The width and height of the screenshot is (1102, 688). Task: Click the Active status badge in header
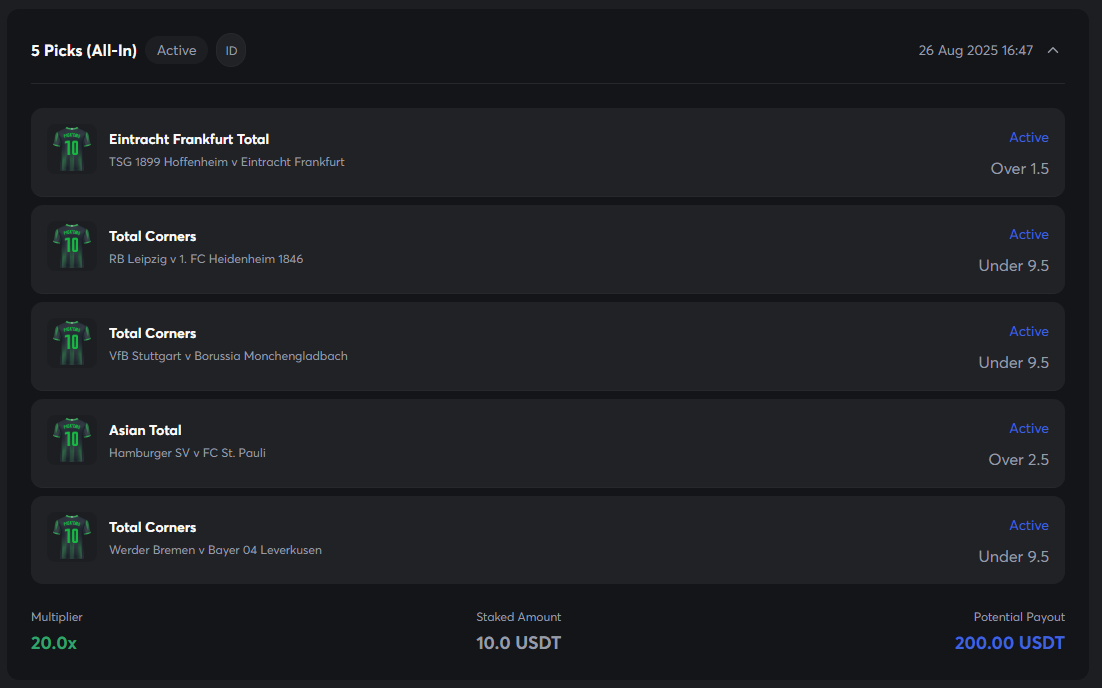click(x=176, y=50)
